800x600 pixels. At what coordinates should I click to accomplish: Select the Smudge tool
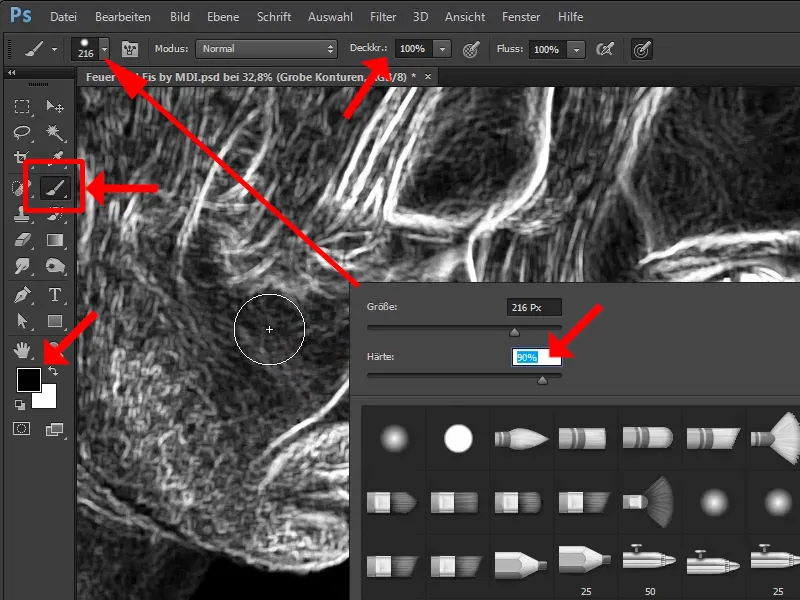21,266
